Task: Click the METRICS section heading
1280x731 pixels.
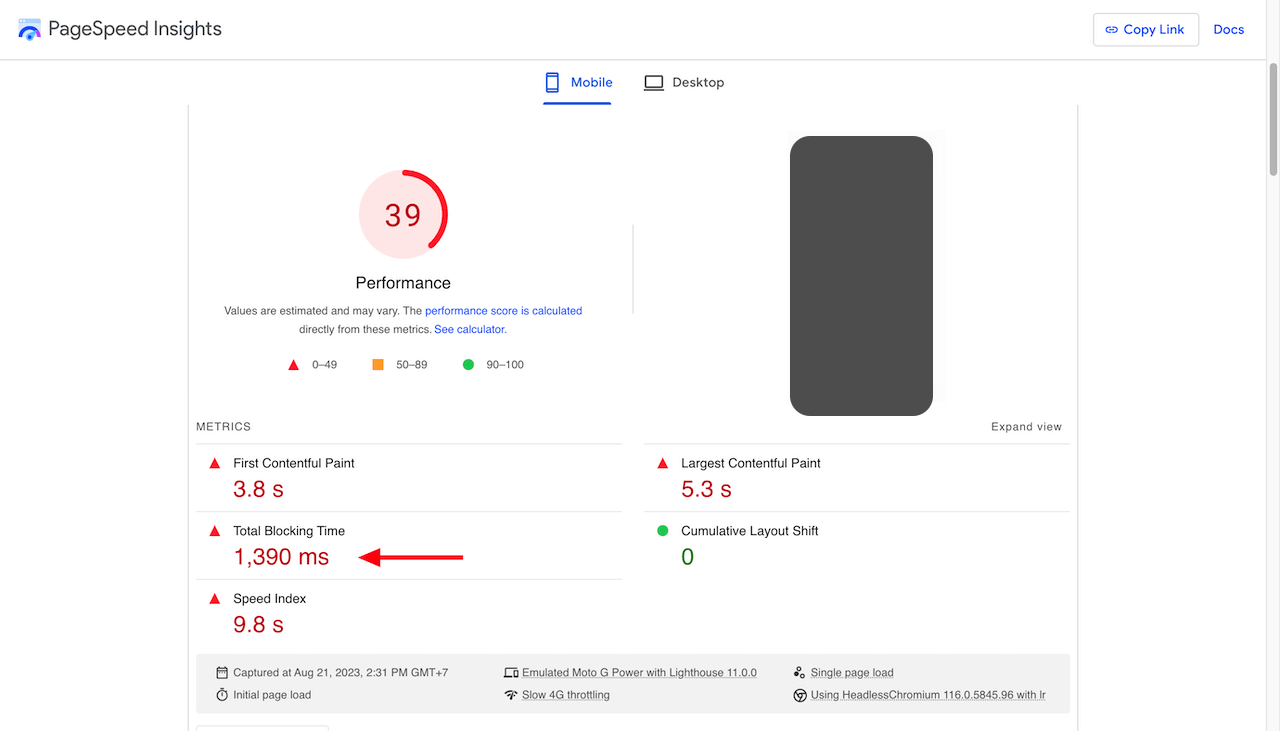Action: [224, 427]
